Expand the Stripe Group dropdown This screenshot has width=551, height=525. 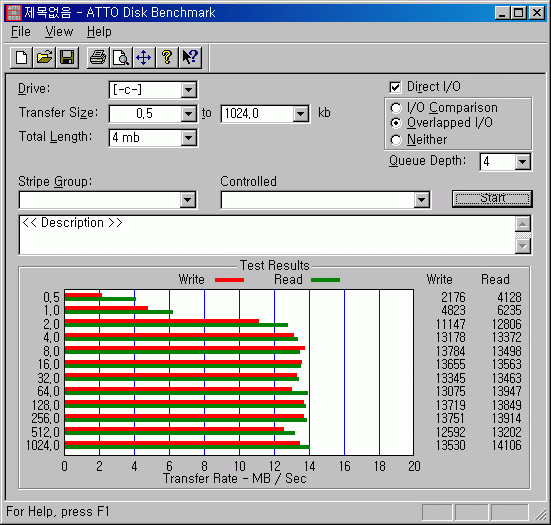click(188, 200)
